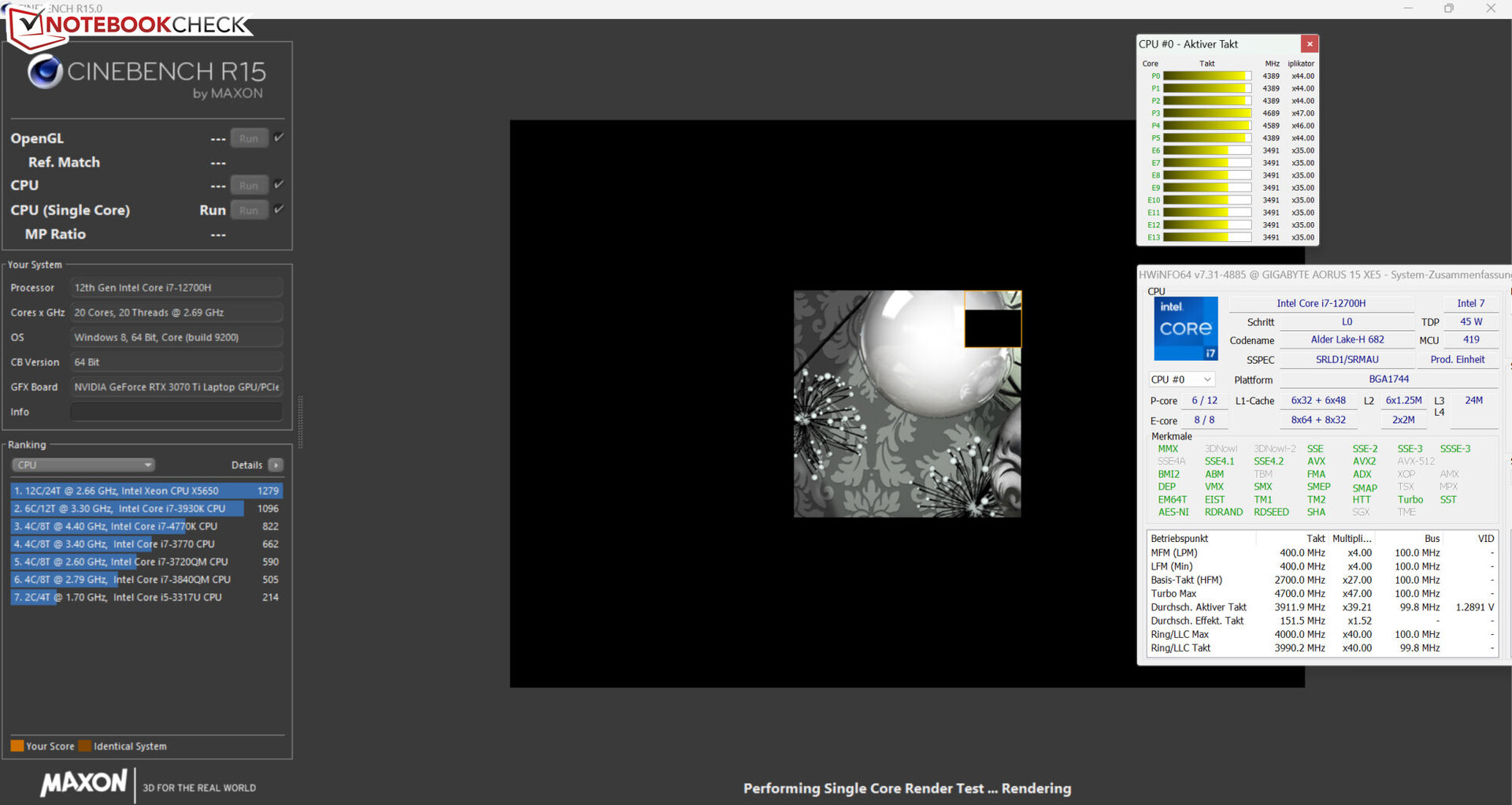The height and width of the screenshot is (805, 1512).
Task: Click the MFM (LPM) row
Action: (1322, 553)
